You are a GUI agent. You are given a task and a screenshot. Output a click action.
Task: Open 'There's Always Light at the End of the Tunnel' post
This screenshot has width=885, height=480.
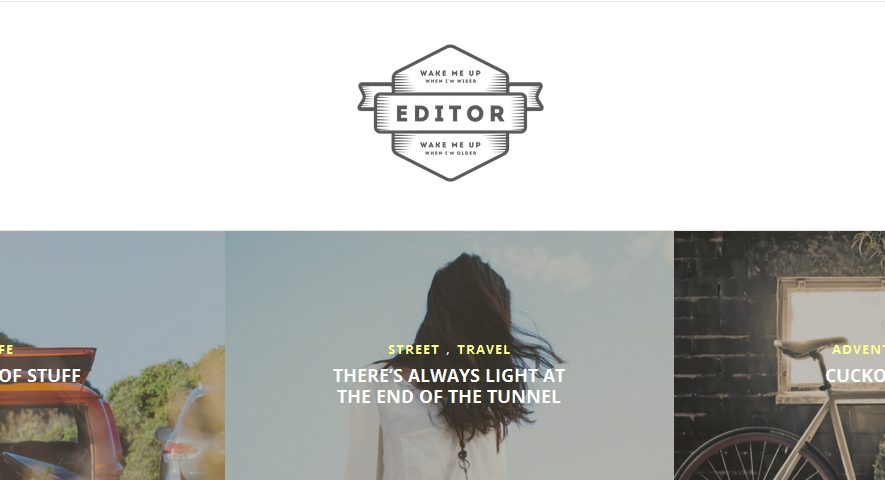click(449, 386)
